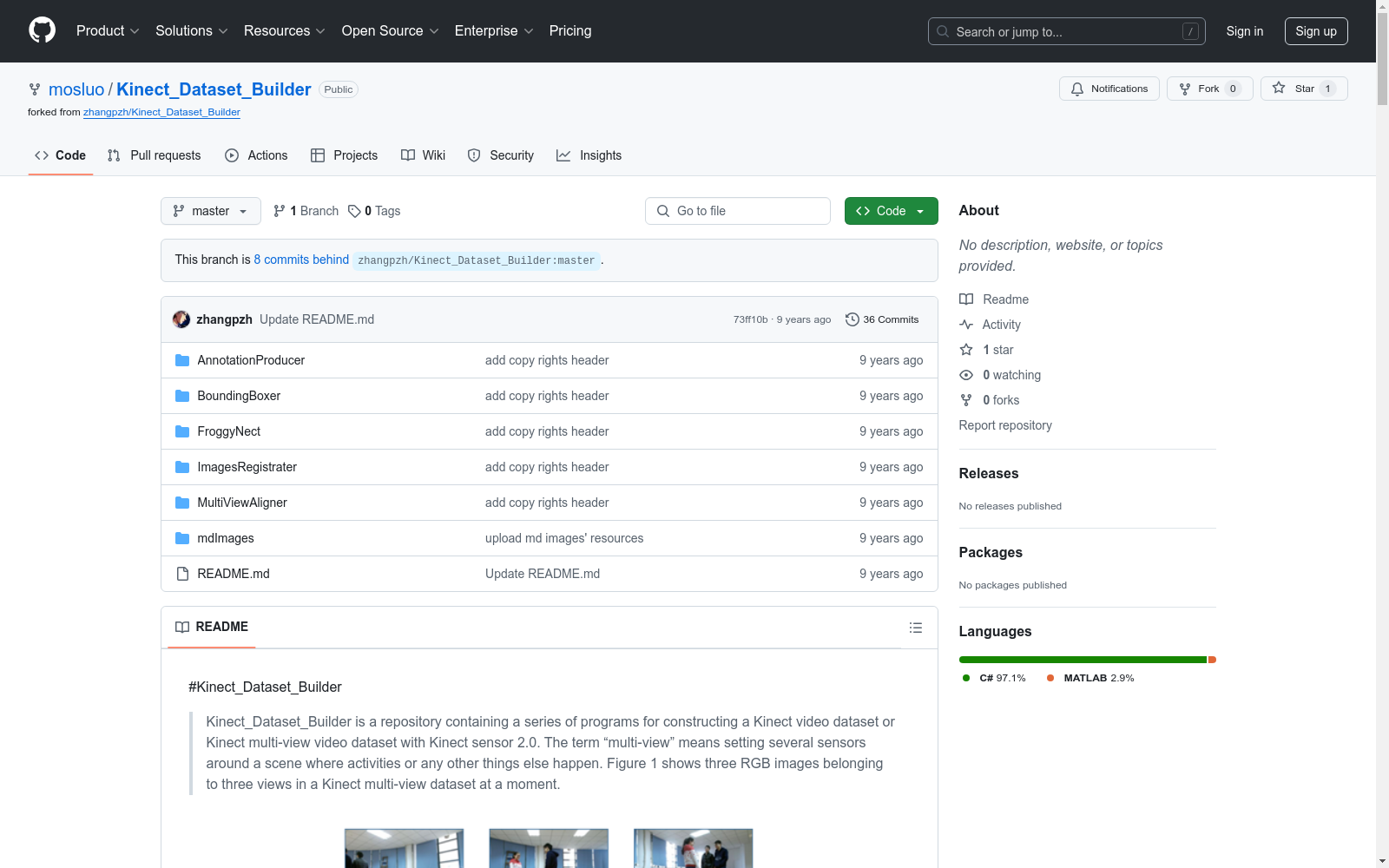Viewport: 1389px width, 868px height.
Task: Click the AnnotationProducer folder icon
Action: pyautogui.click(x=182, y=360)
